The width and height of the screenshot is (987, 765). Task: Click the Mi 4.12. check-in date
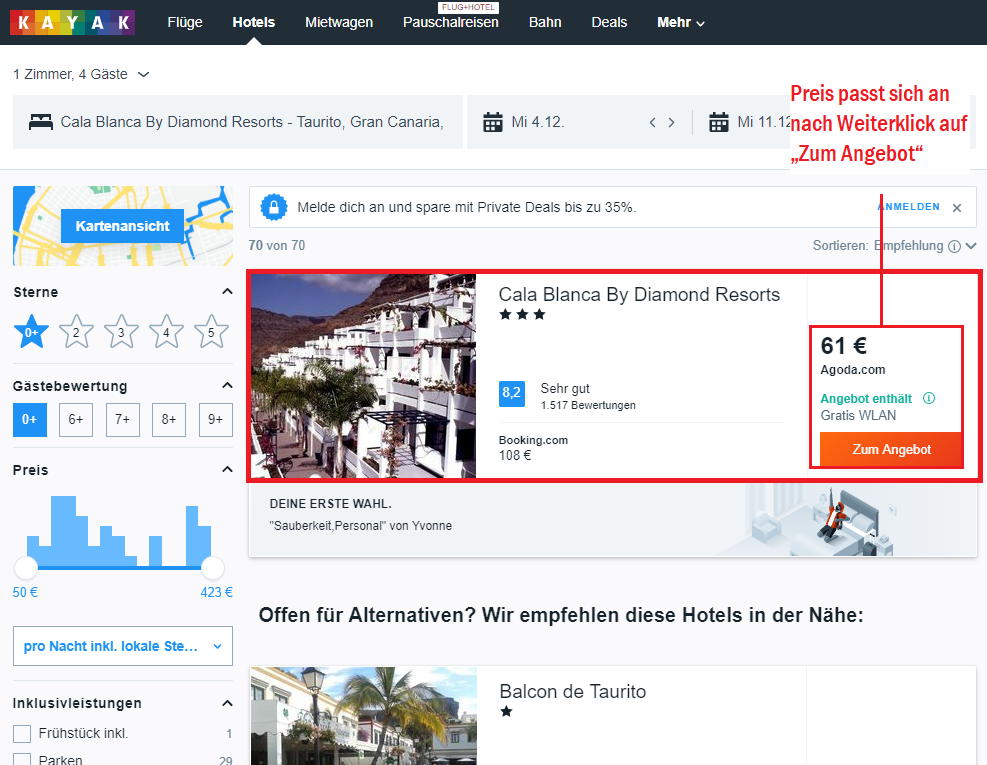[538, 122]
